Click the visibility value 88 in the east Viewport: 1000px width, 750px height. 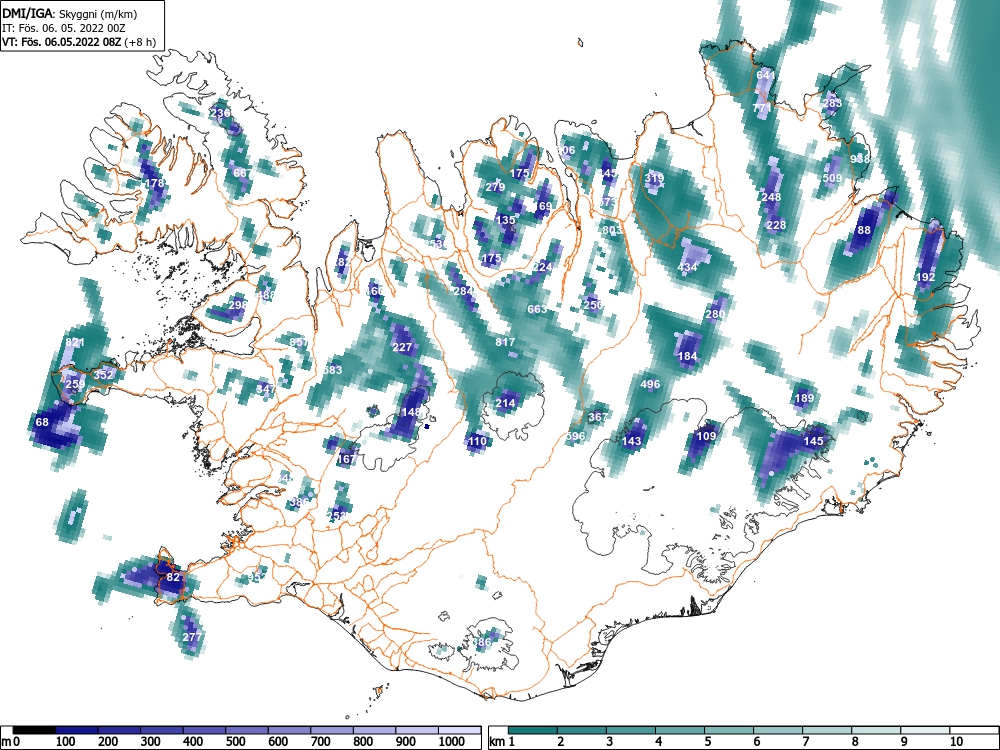click(864, 230)
